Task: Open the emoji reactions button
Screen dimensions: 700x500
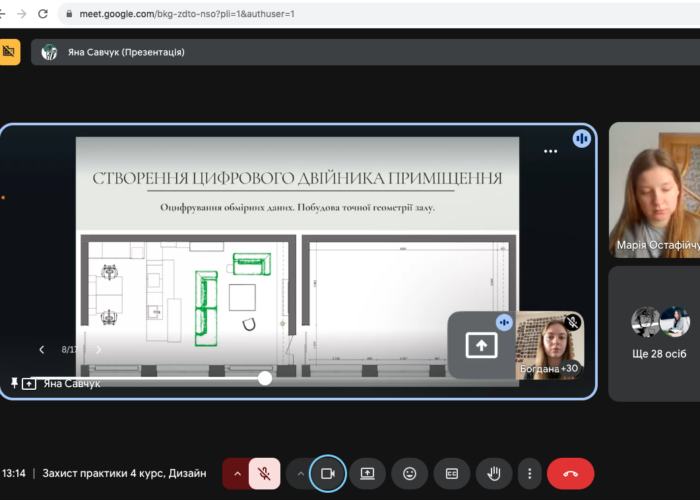Action: (410, 473)
